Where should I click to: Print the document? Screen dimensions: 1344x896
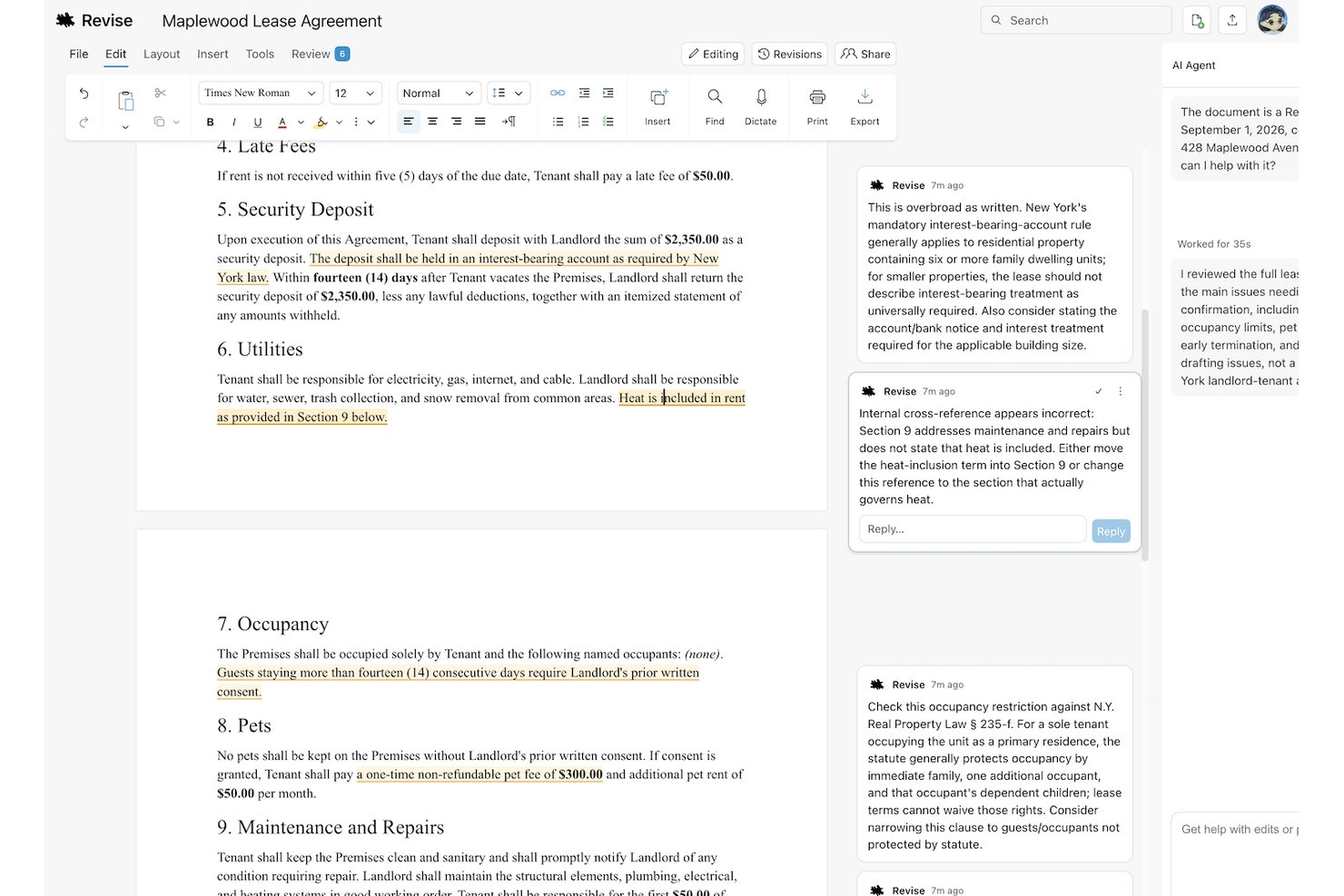[817, 107]
